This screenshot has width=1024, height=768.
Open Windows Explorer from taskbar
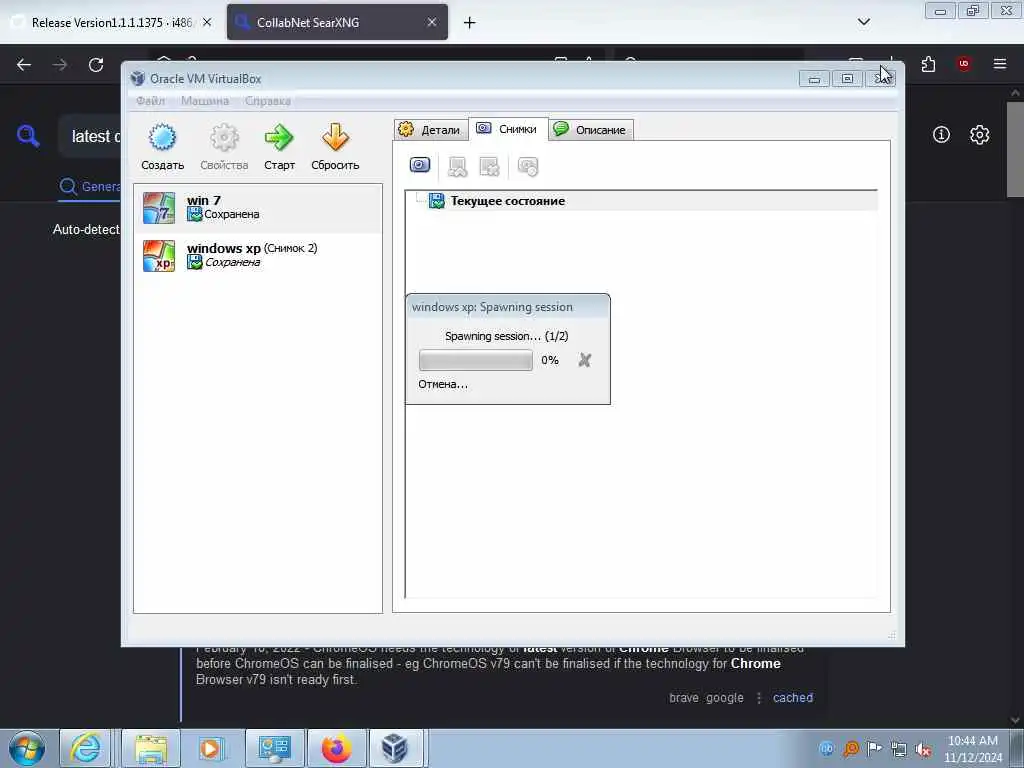pyautogui.click(x=151, y=748)
